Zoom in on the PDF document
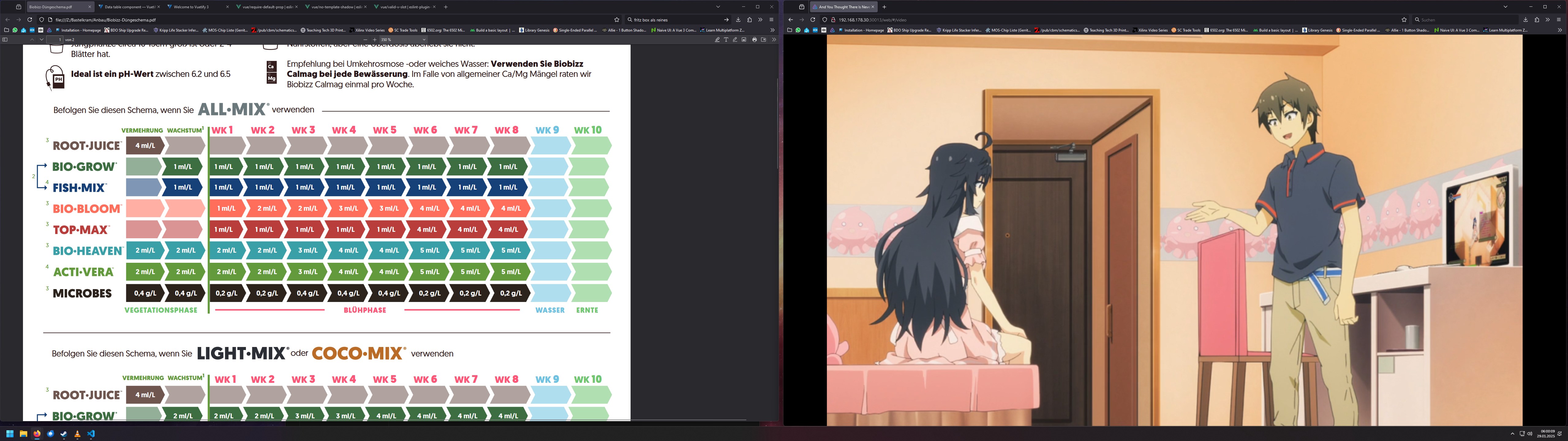 pos(374,40)
